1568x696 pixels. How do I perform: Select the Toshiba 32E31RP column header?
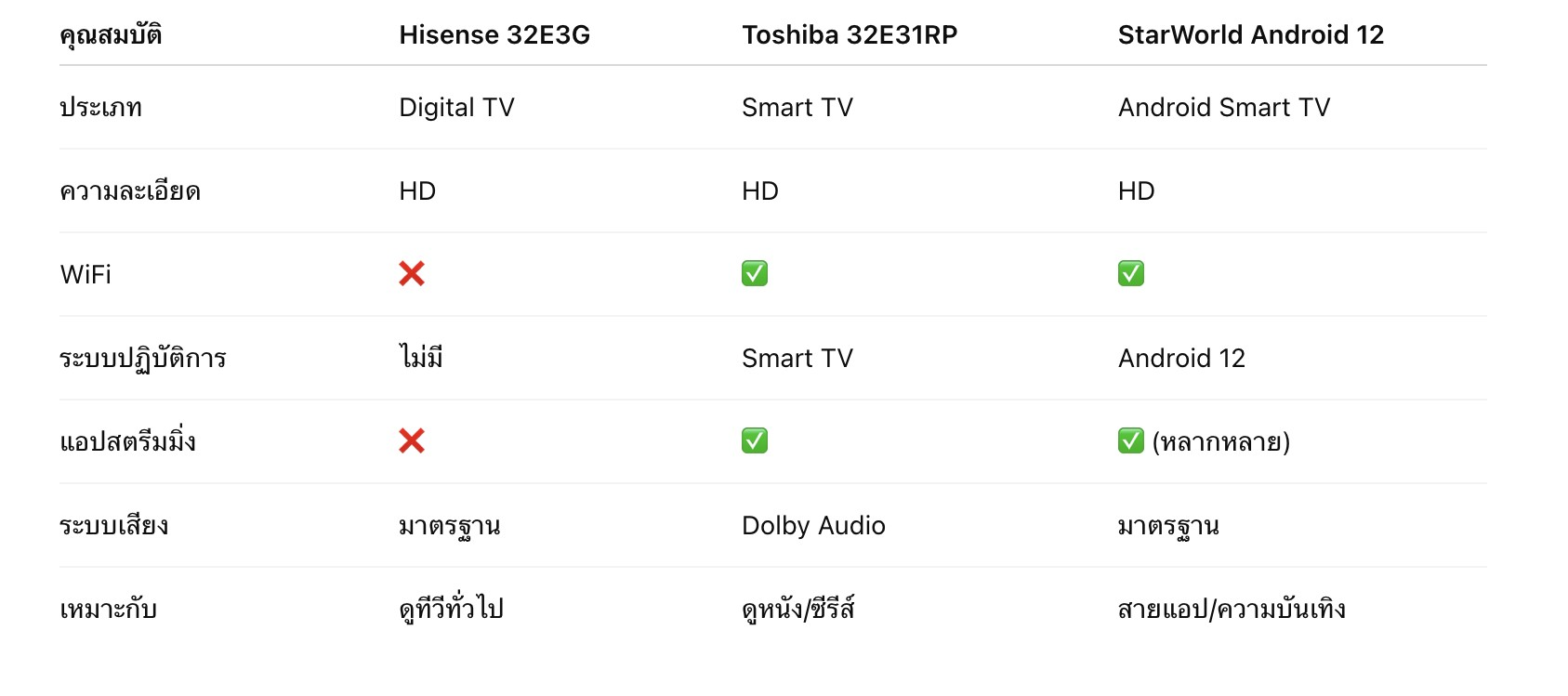[850, 35]
